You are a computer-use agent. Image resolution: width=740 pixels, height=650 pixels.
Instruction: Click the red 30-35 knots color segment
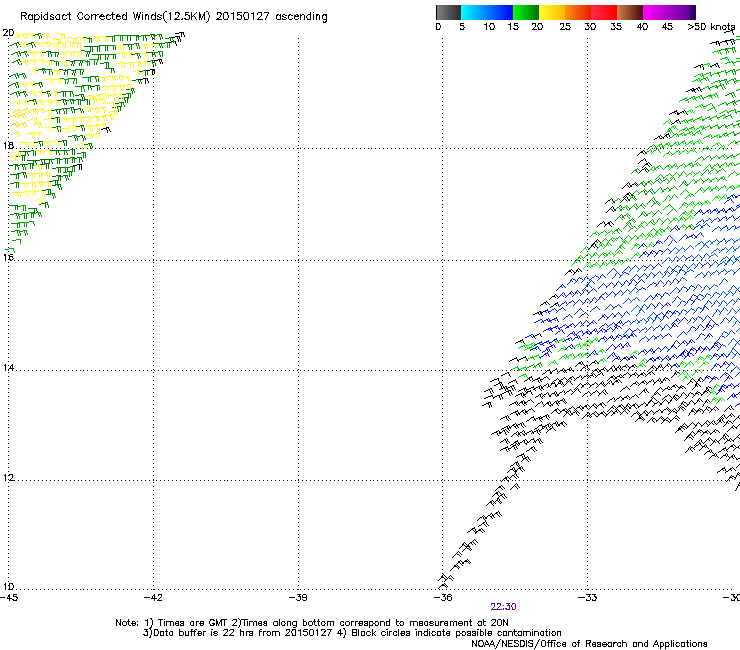[604, 12]
